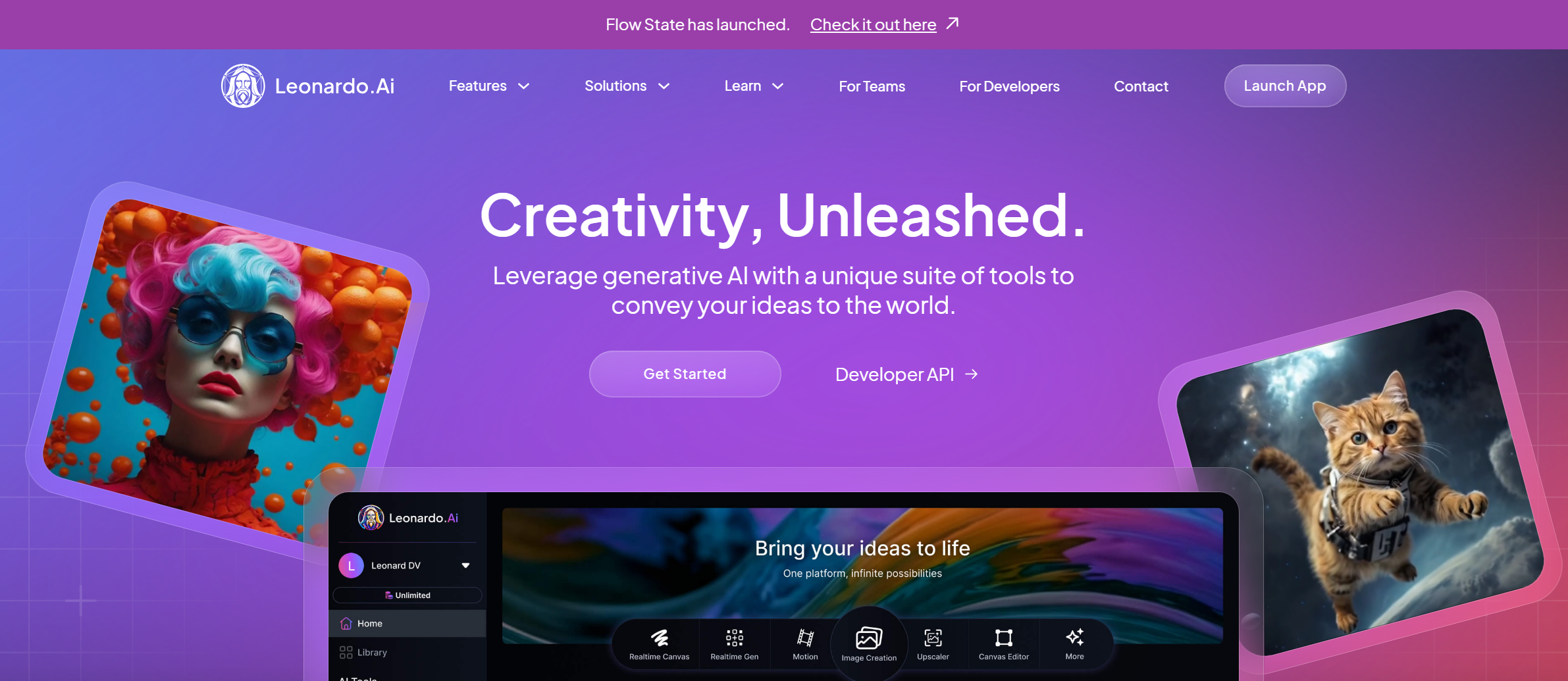Open the Realtime Gen tool icon
This screenshot has height=681, width=1568.
(x=735, y=637)
